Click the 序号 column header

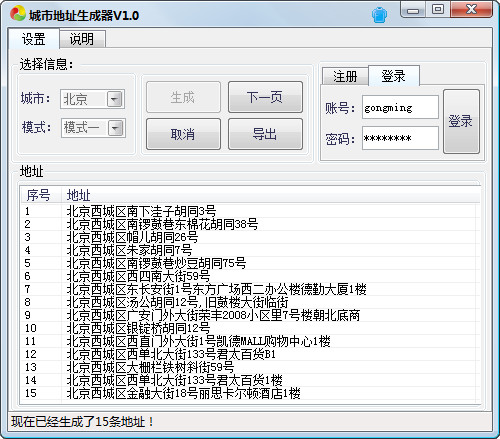point(40,195)
